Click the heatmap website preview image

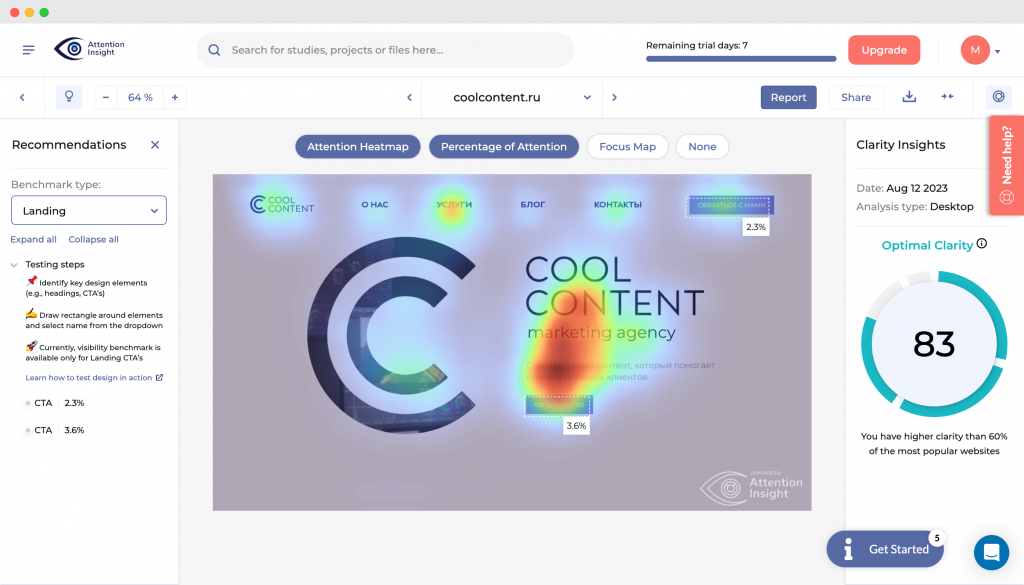512,342
